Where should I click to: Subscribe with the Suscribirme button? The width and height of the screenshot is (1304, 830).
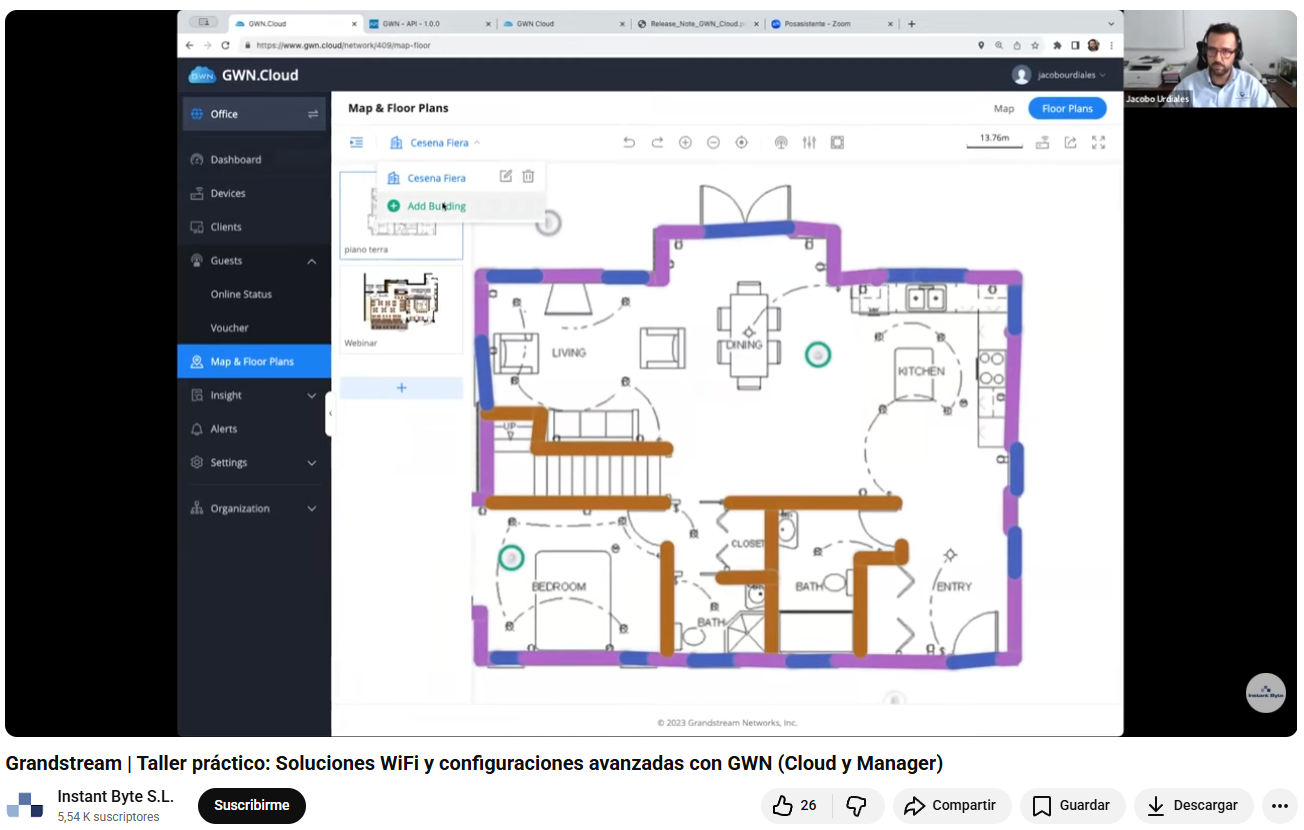coord(251,805)
